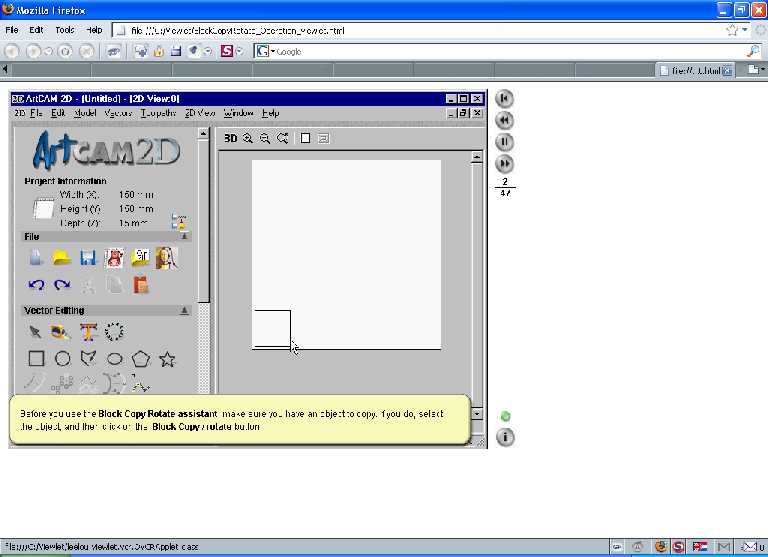This screenshot has height=557, width=768.
Task: Click the file:// browser tab
Action: [x=696, y=71]
